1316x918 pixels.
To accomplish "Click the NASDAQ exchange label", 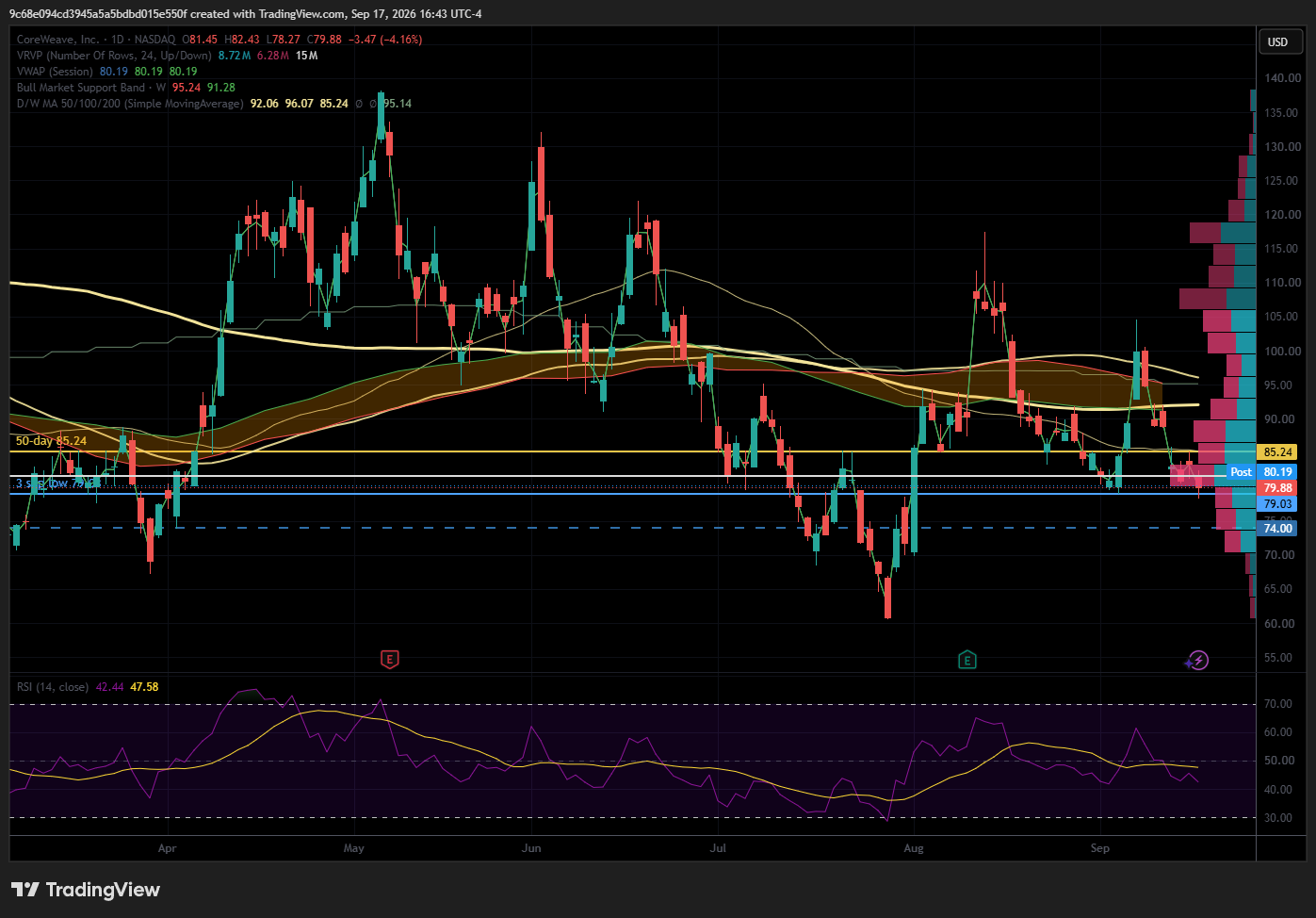I will pyautogui.click(x=154, y=40).
